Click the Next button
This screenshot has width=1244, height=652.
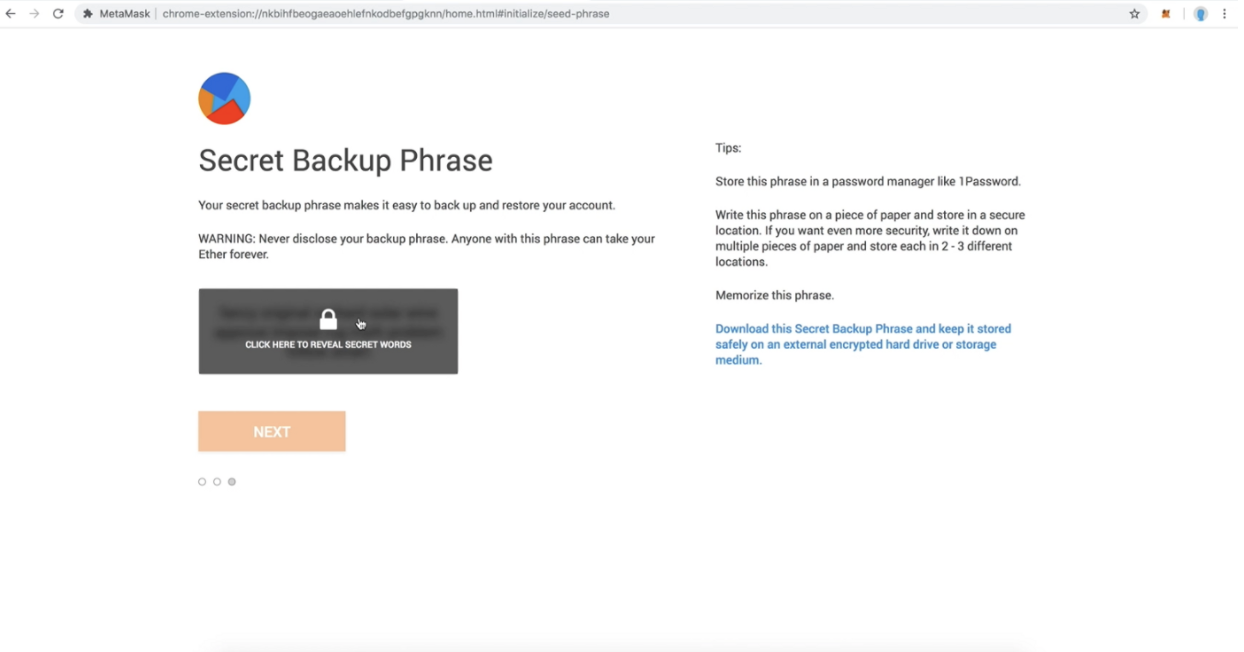pyautogui.click(x=272, y=432)
